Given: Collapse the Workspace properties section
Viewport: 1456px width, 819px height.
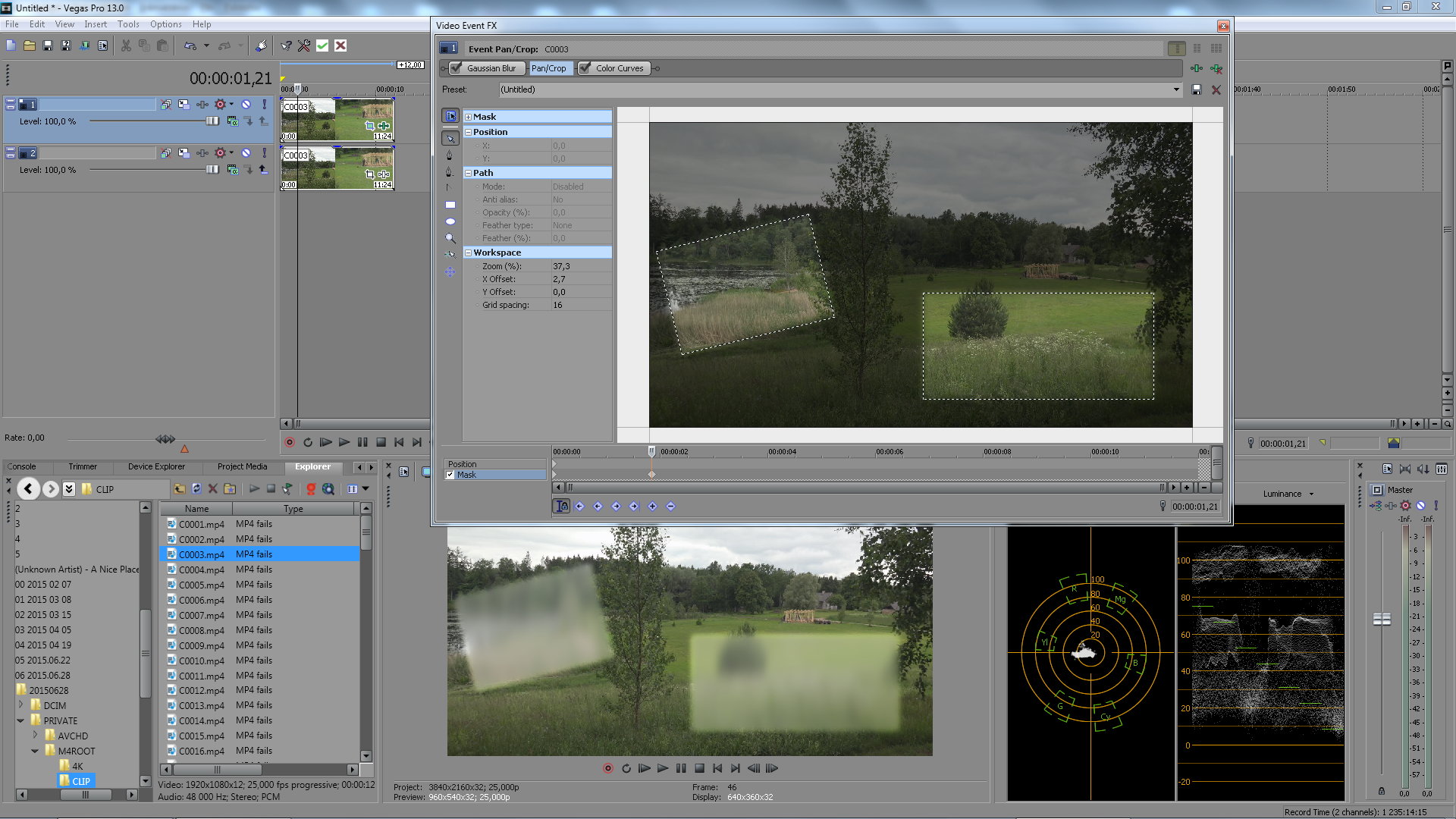Looking at the screenshot, I should tap(468, 253).
